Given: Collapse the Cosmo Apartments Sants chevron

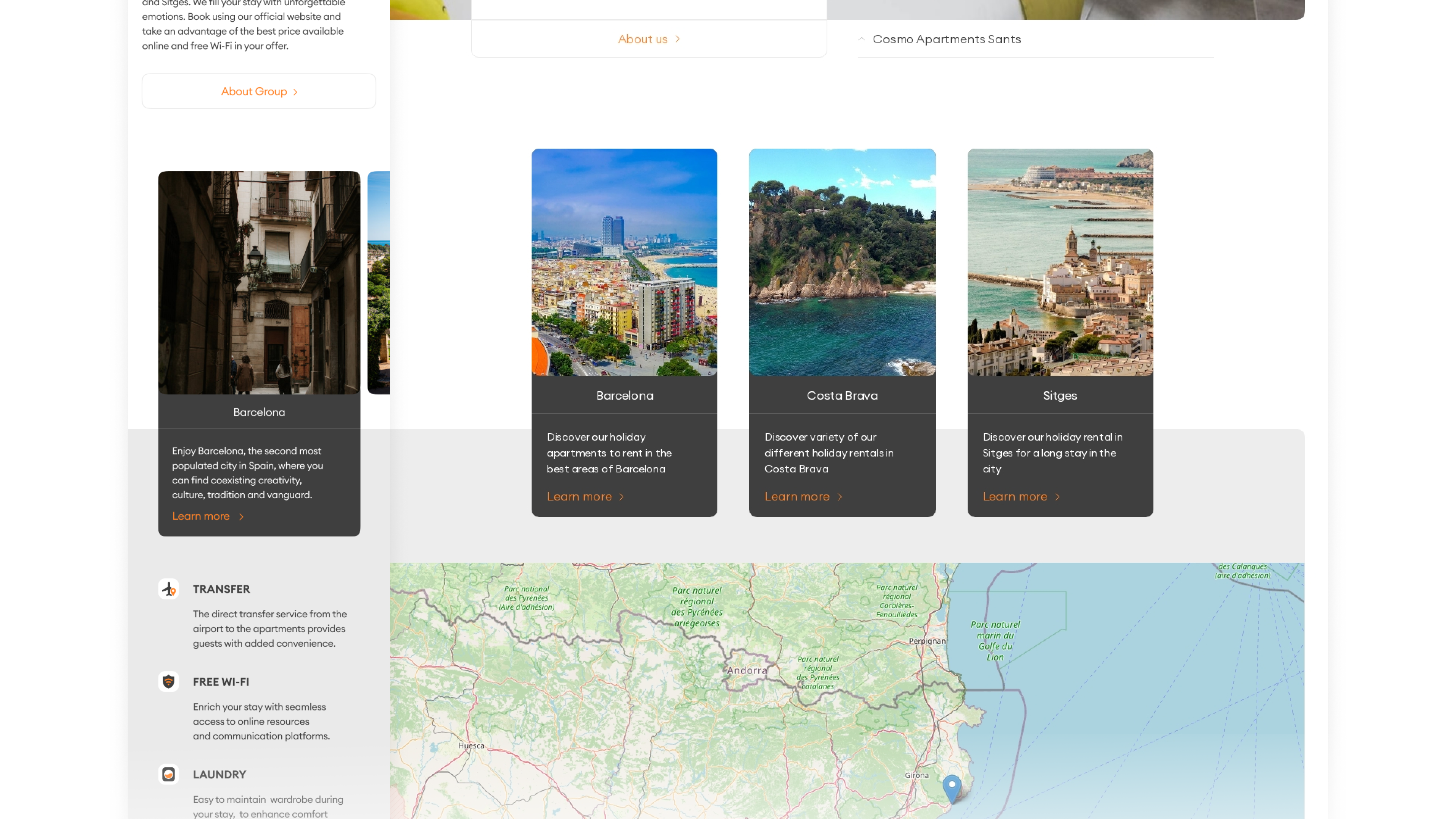Looking at the screenshot, I should tap(861, 39).
